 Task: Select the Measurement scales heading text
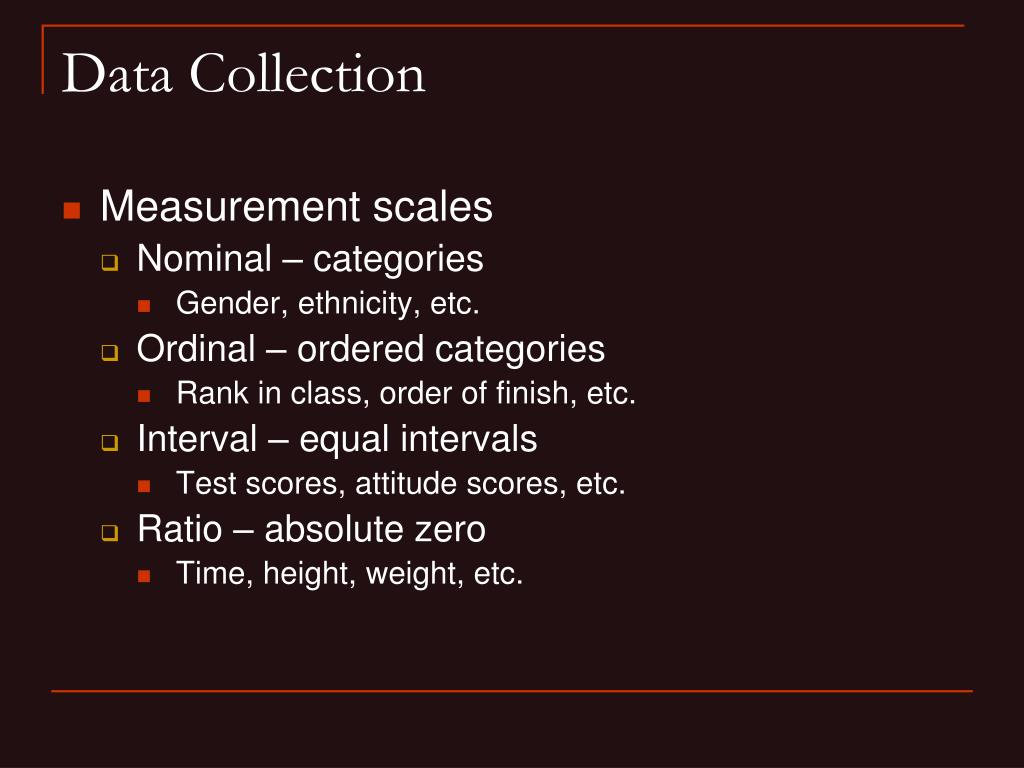pyautogui.click(x=296, y=207)
